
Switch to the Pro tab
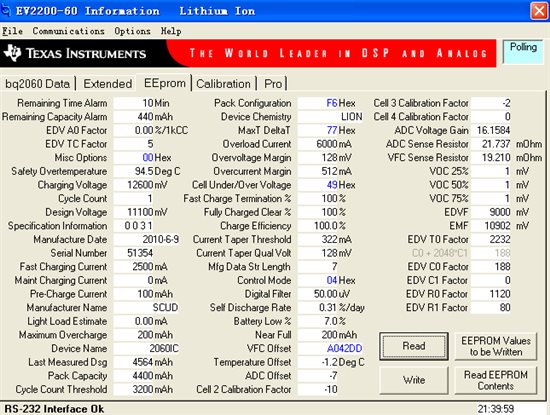point(273,84)
